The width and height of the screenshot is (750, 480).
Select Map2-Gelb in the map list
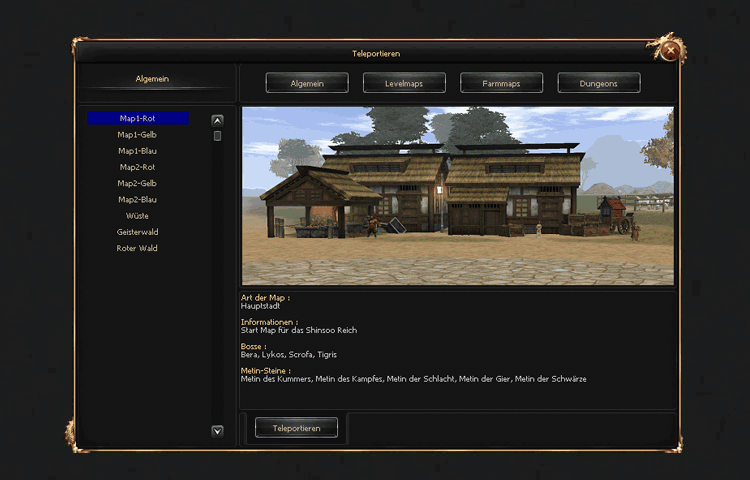[138, 184]
